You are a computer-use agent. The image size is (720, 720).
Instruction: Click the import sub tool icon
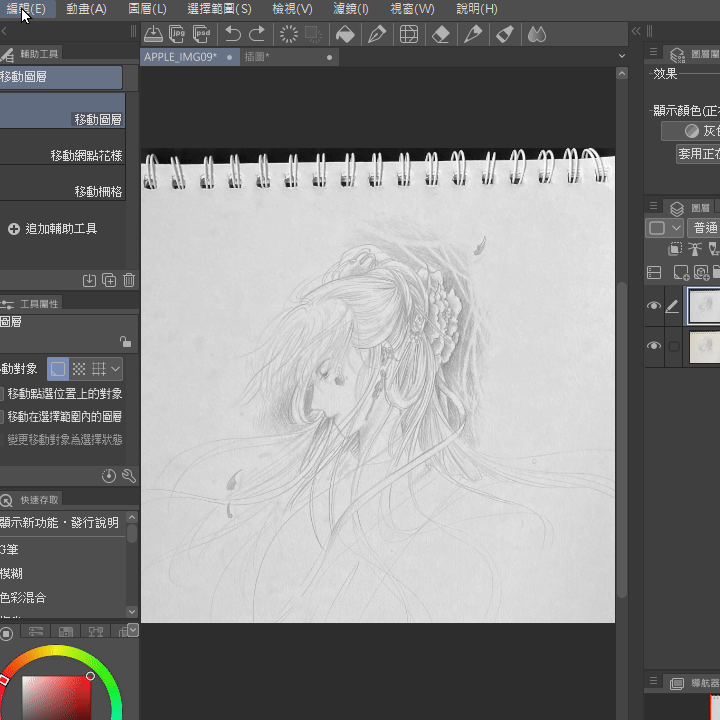(89, 280)
